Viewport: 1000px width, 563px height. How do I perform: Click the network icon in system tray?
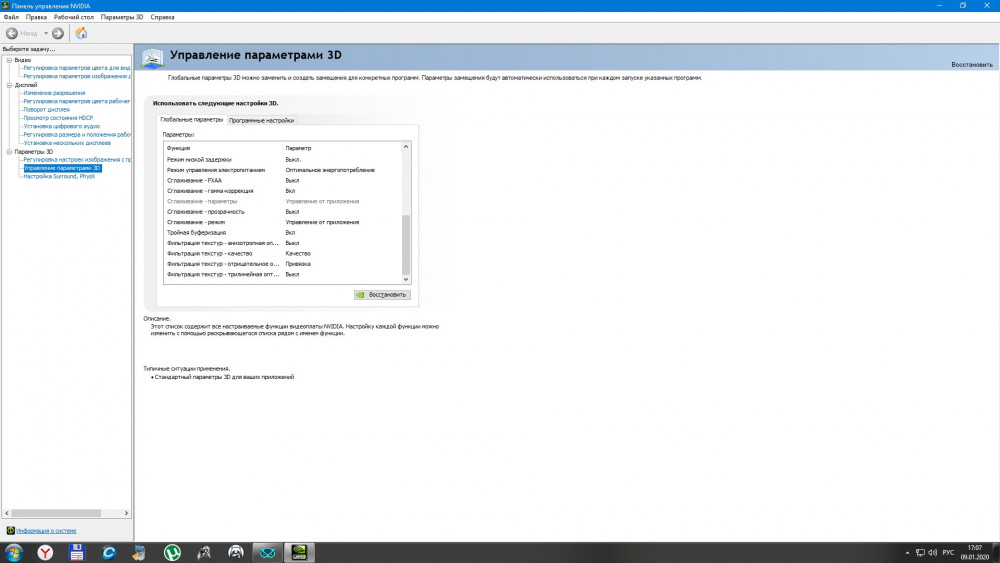click(920, 553)
